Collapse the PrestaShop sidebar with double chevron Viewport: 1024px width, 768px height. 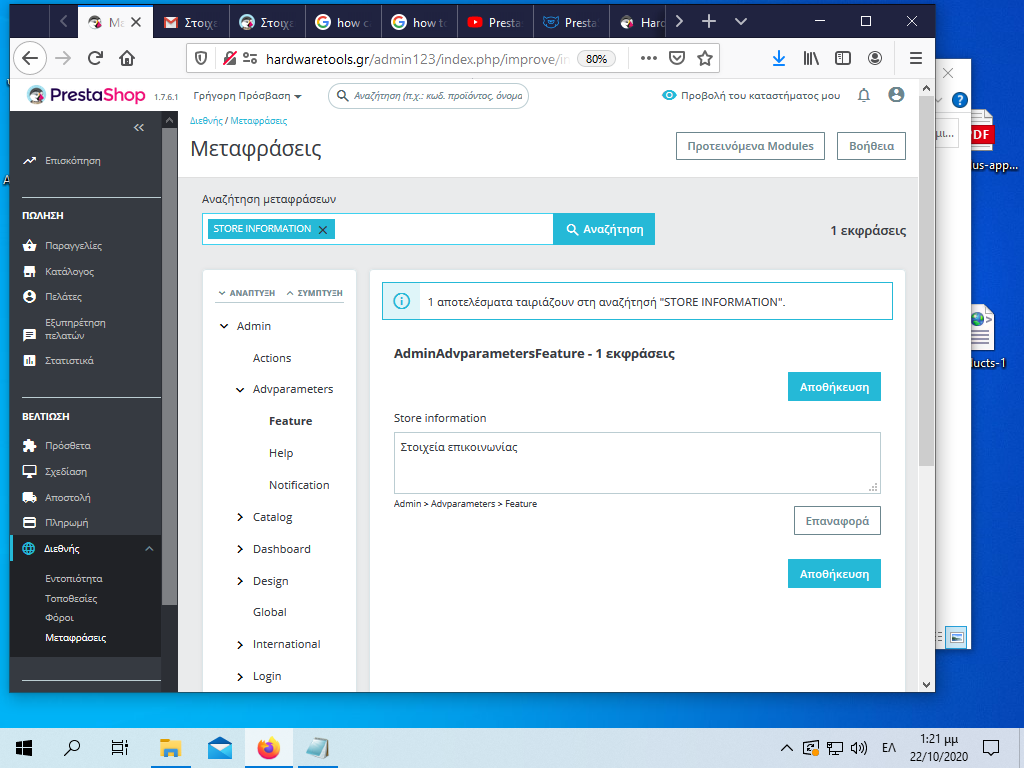coord(138,127)
